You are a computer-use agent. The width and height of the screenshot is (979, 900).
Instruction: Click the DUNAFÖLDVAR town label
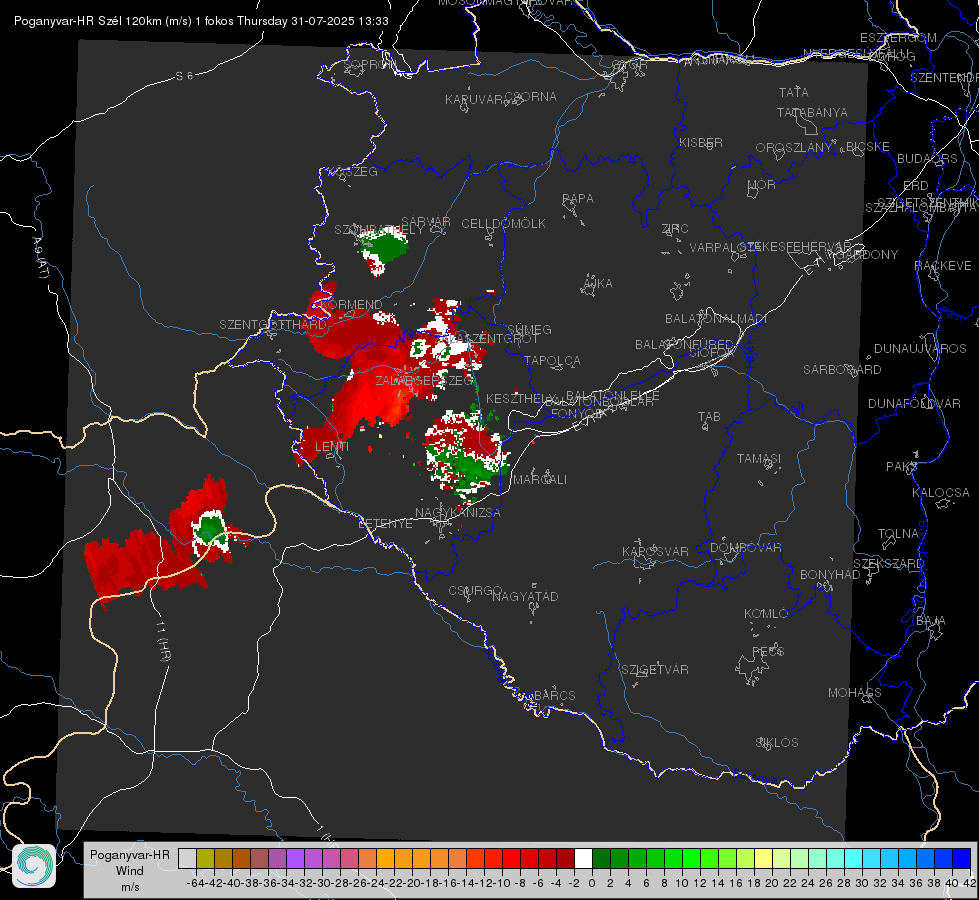(914, 403)
